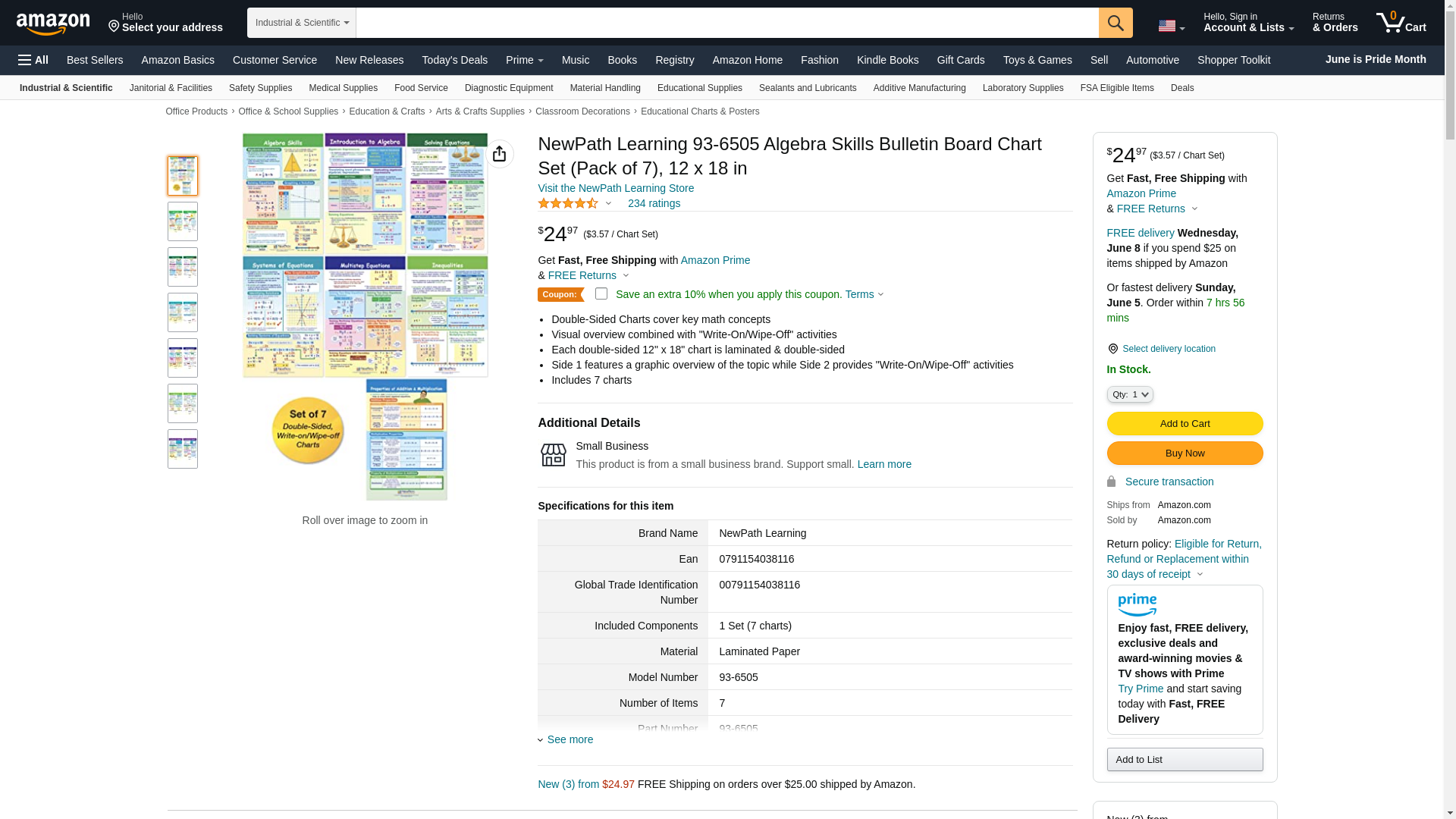
Task: Expand the coupon Terms chevron
Action: [880, 294]
